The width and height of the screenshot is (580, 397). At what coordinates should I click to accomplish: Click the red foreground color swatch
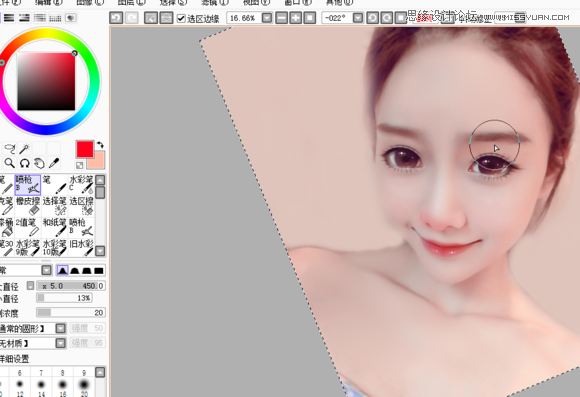[x=85, y=149]
